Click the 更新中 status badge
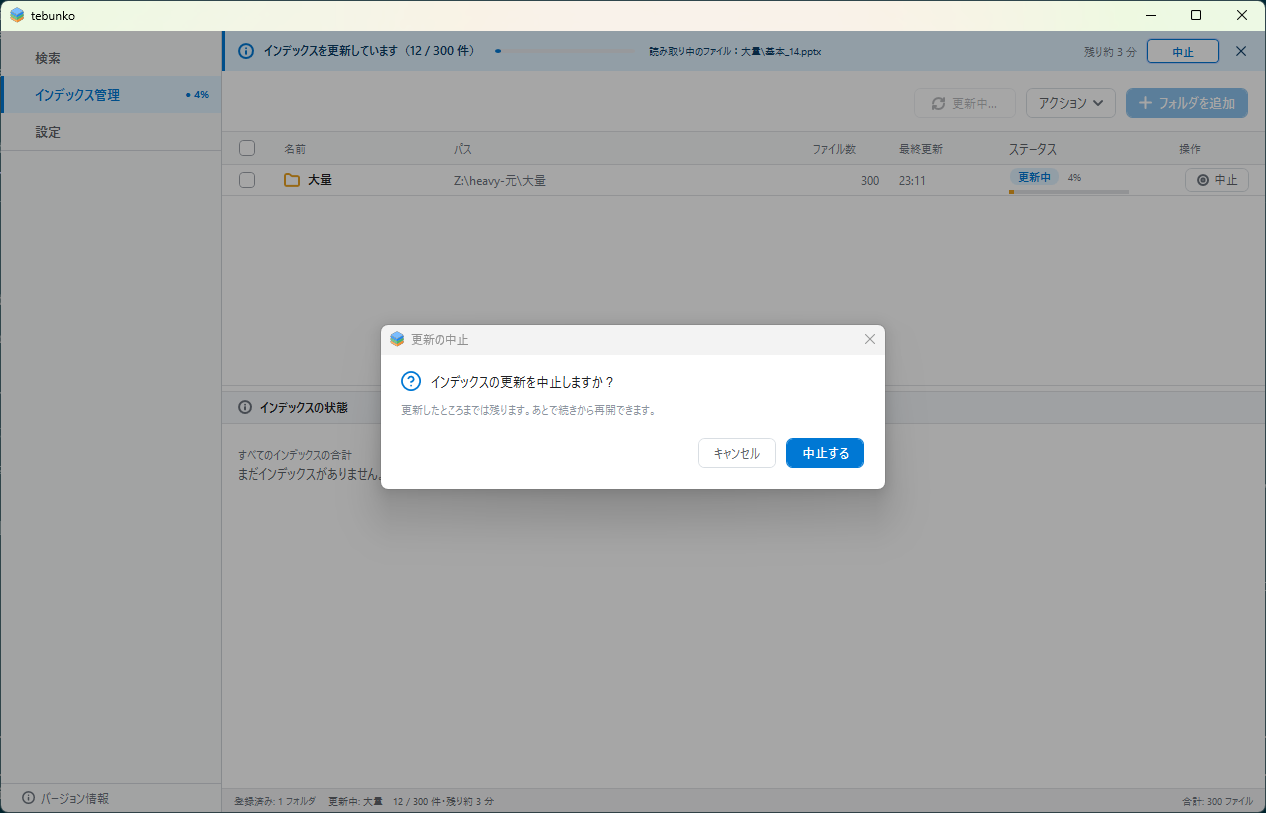This screenshot has width=1266, height=813. click(1034, 177)
